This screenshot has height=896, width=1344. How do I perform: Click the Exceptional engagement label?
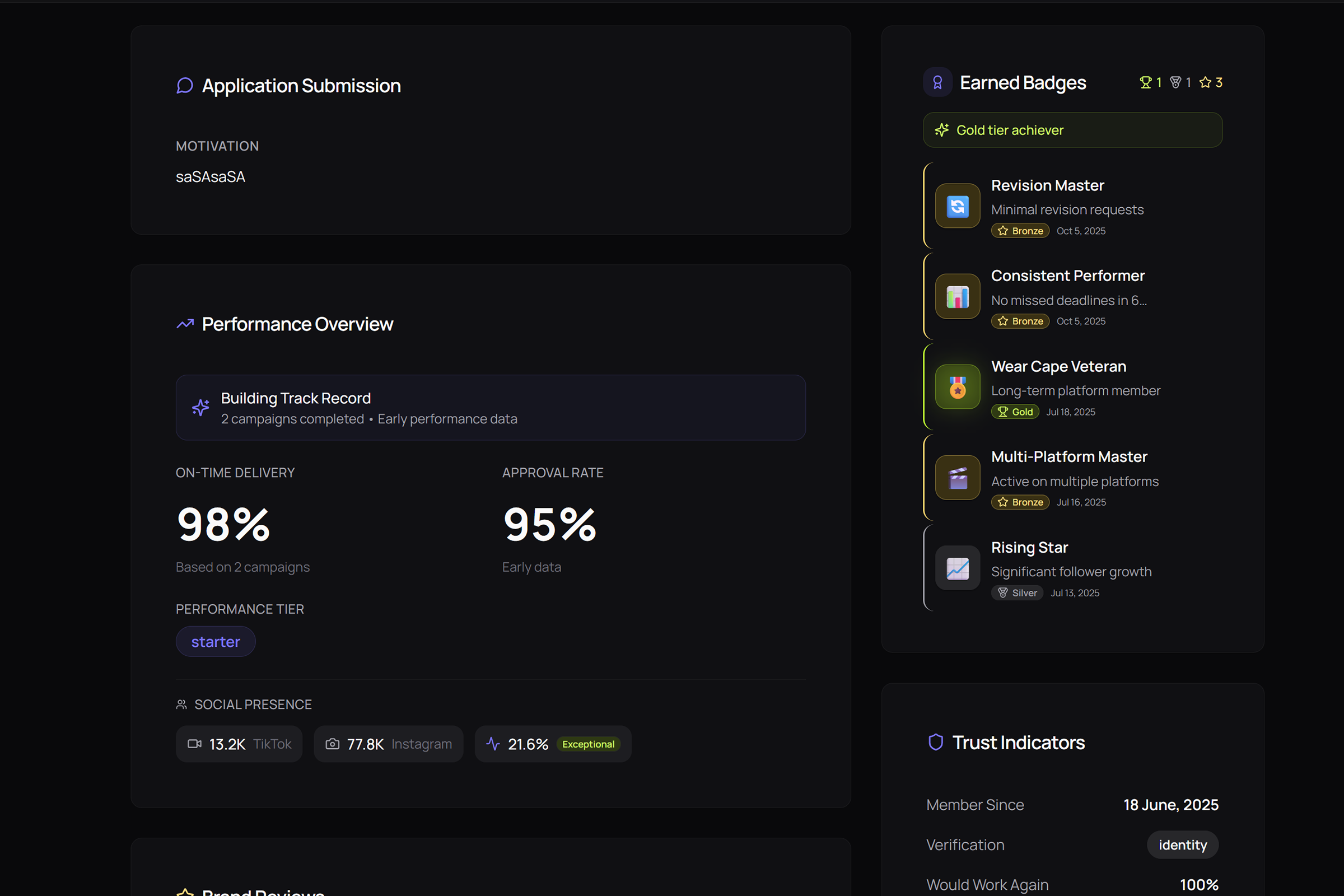pyautogui.click(x=588, y=744)
